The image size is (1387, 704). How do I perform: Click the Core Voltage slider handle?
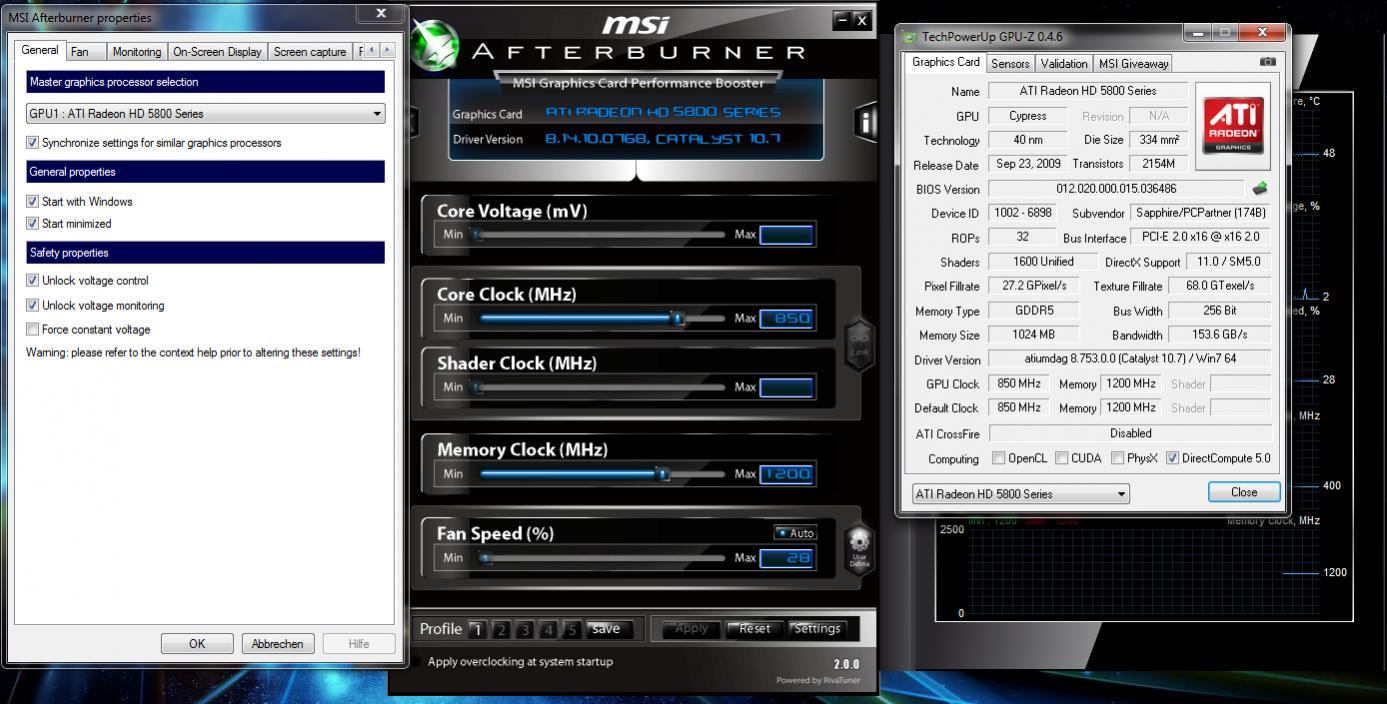pyautogui.click(x=477, y=235)
